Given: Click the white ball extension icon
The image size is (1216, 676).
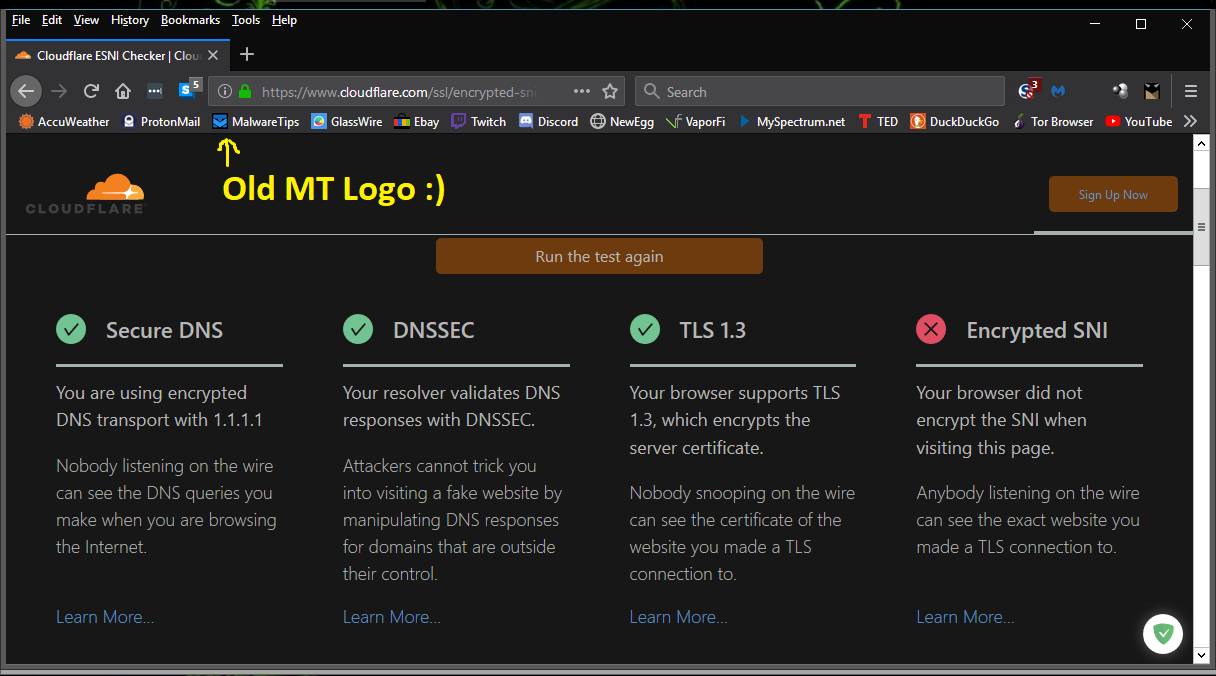Looking at the screenshot, I should coord(1120,91).
